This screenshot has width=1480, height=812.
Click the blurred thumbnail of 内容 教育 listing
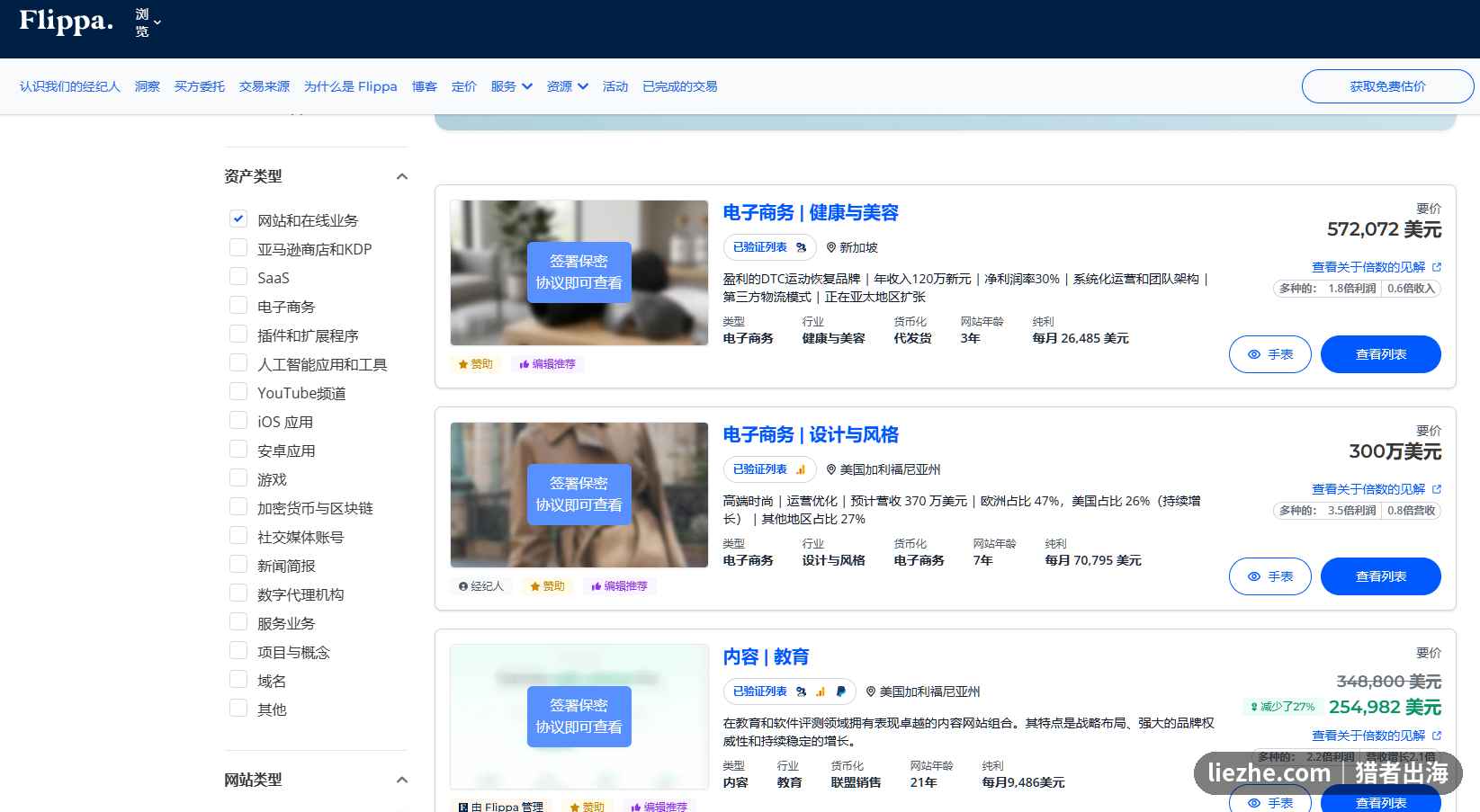(579, 717)
